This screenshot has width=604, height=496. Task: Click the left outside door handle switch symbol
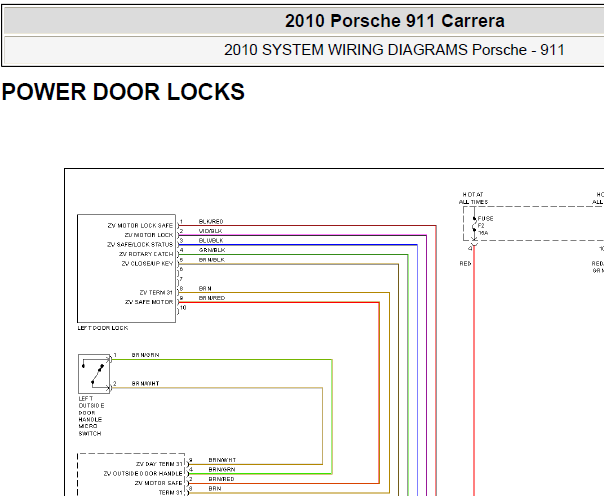[94, 374]
